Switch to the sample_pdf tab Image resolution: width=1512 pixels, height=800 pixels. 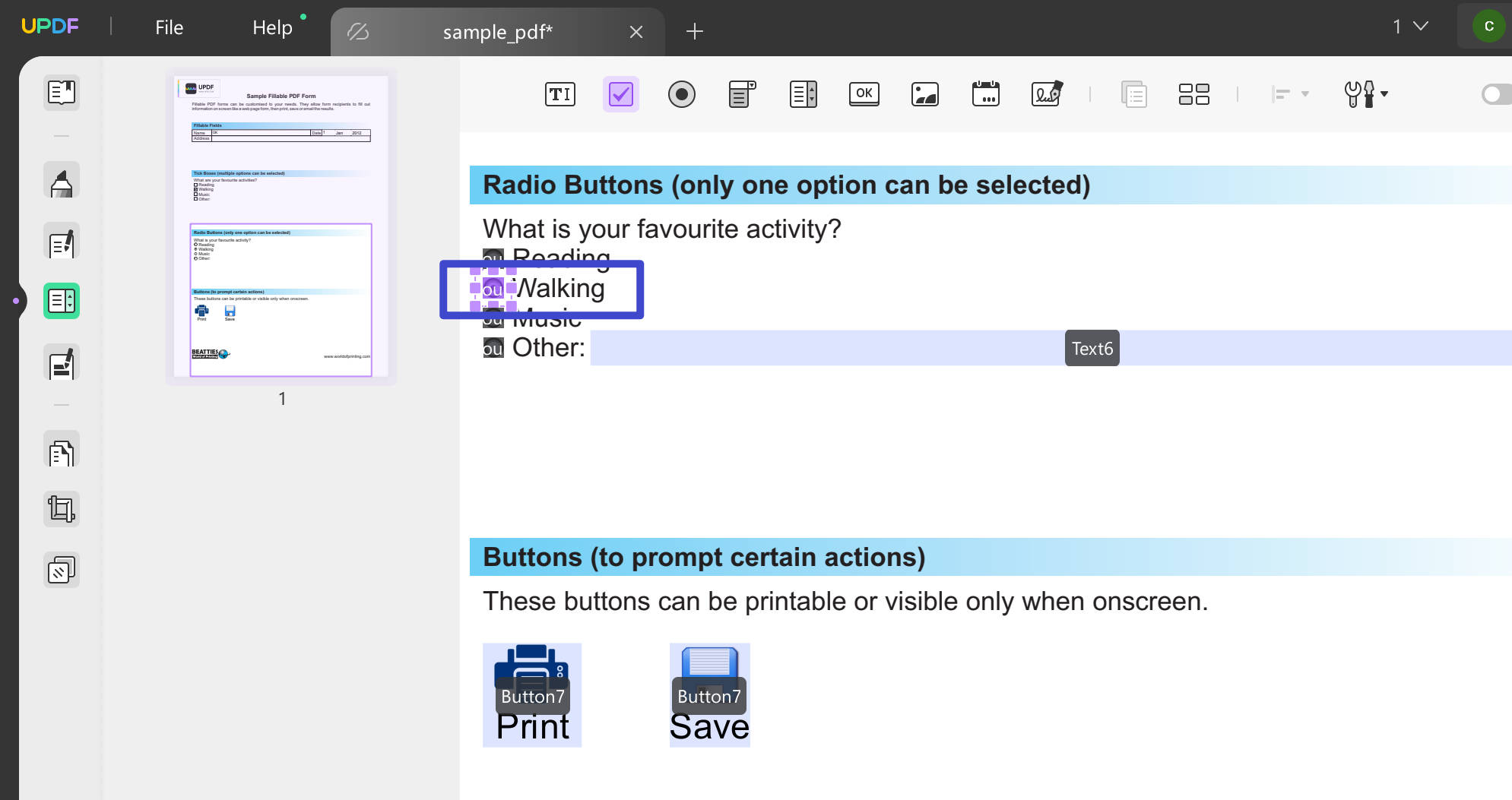[497, 32]
